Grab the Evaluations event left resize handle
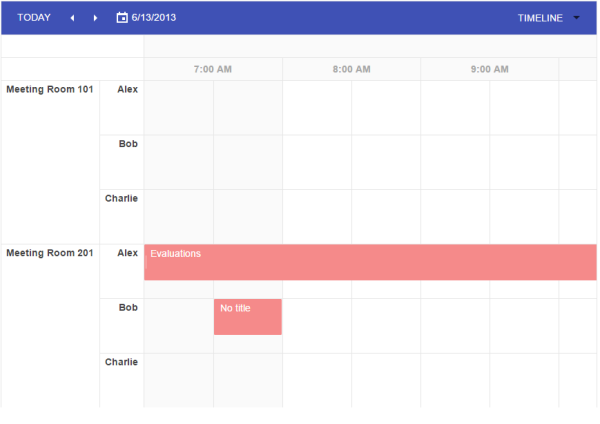600x424 pixels. [146, 262]
